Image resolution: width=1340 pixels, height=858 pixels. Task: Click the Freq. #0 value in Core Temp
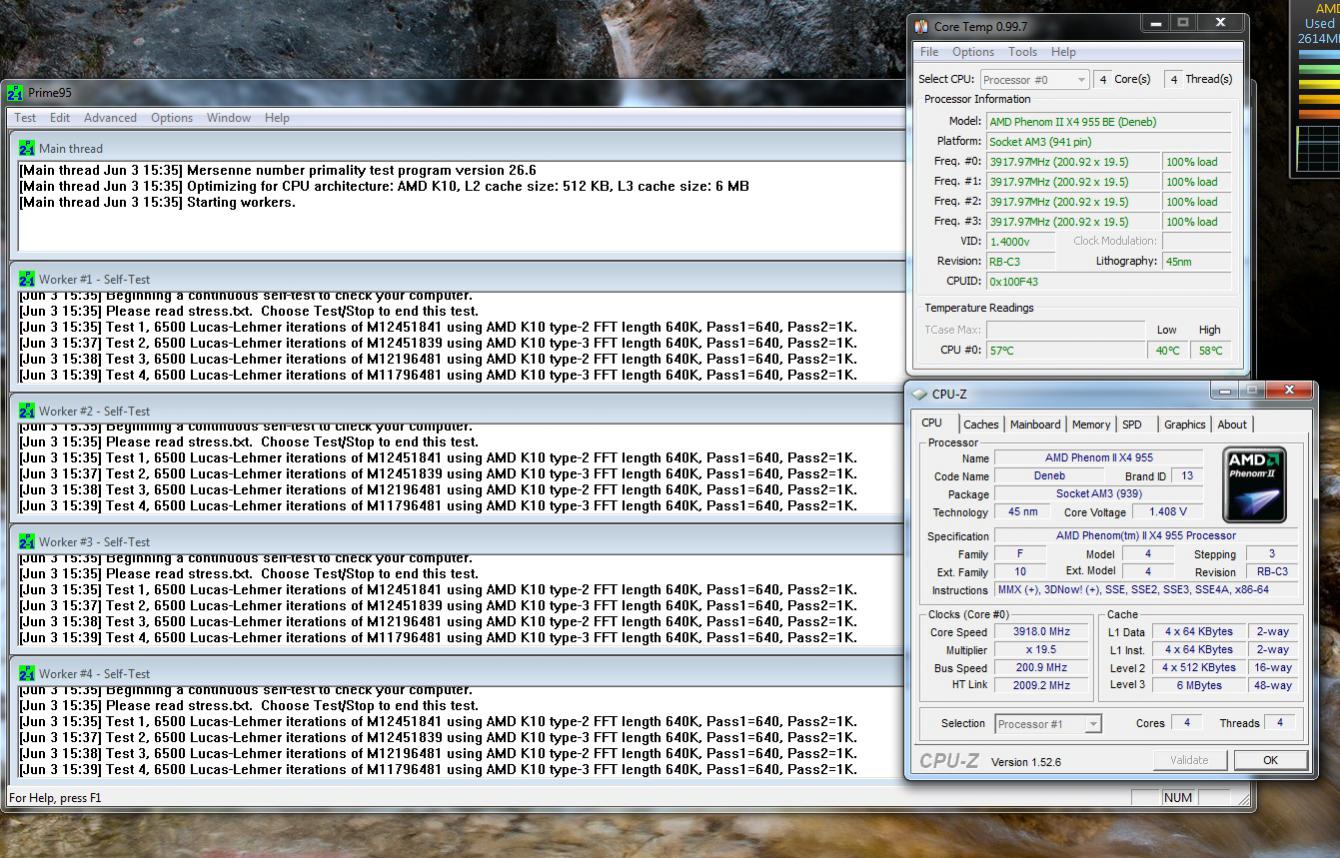[x=1073, y=162]
